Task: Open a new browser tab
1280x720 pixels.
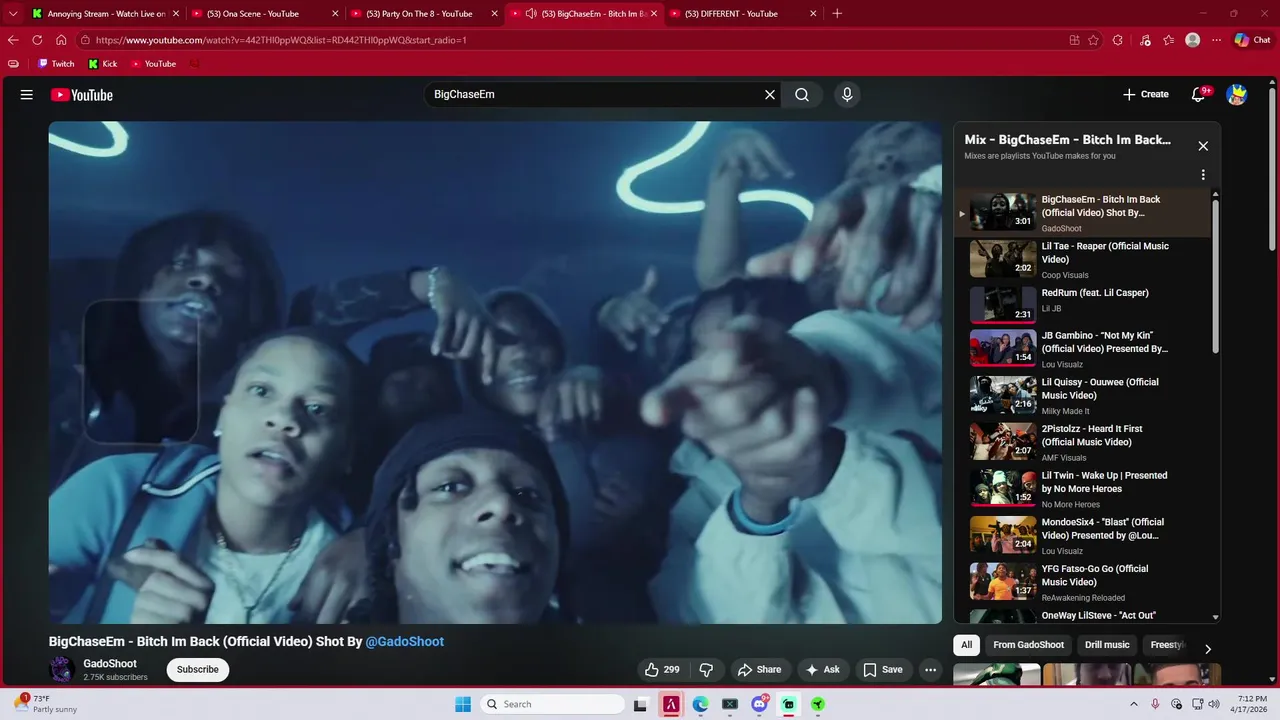Action: pyautogui.click(x=837, y=14)
